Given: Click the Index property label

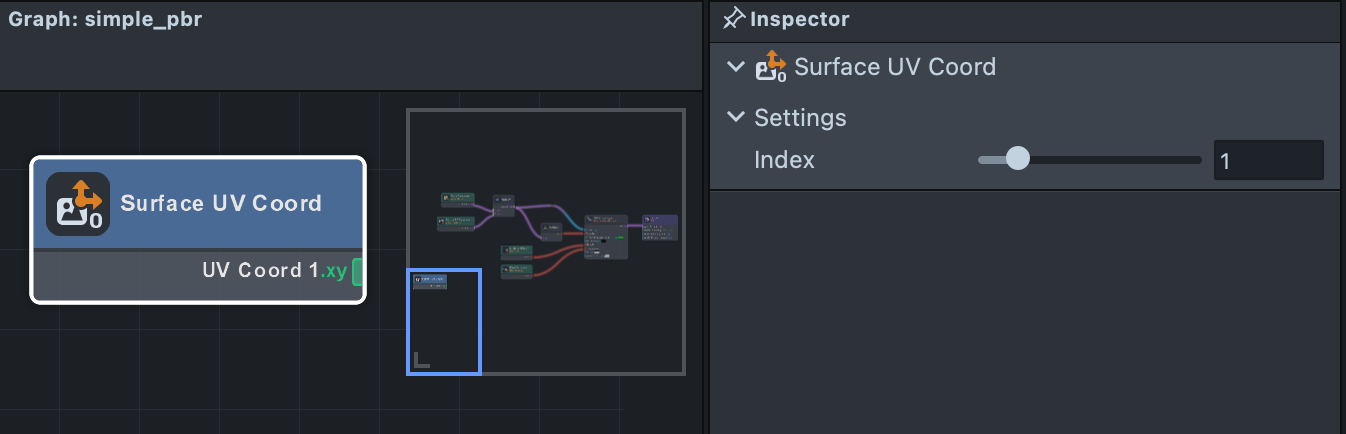Looking at the screenshot, I should coord(784,159).
